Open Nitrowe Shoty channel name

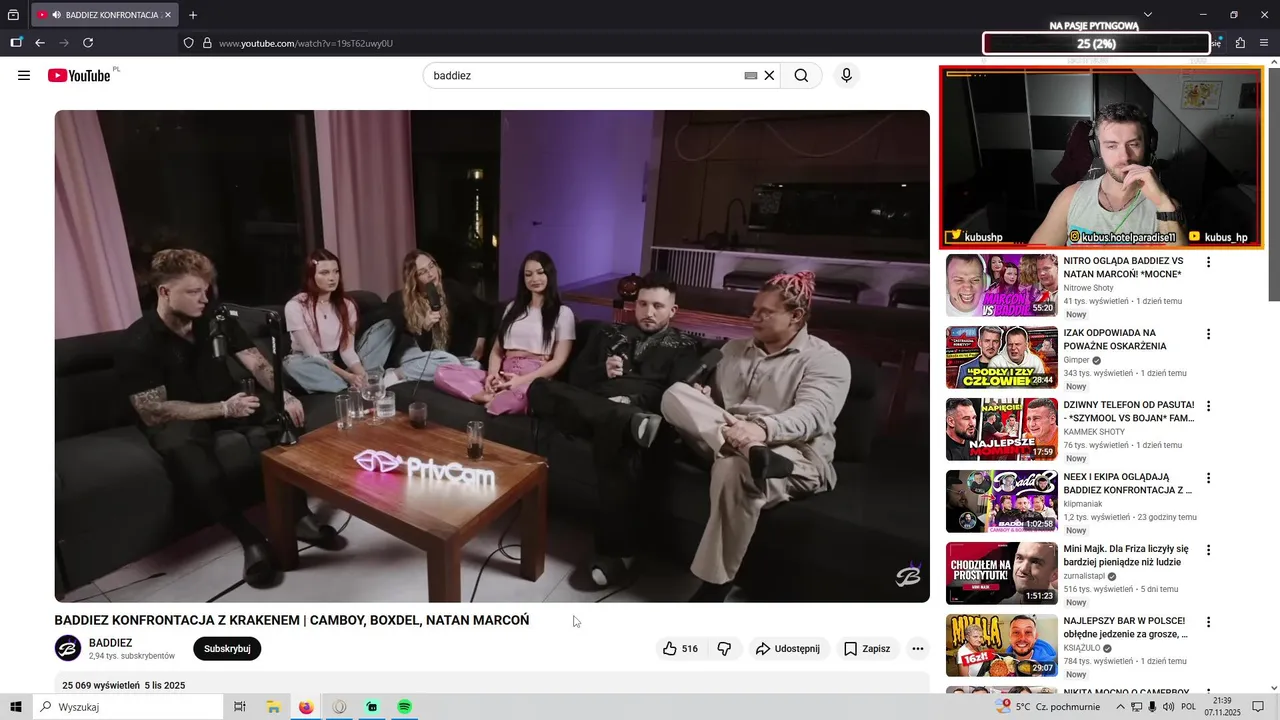1088,288
